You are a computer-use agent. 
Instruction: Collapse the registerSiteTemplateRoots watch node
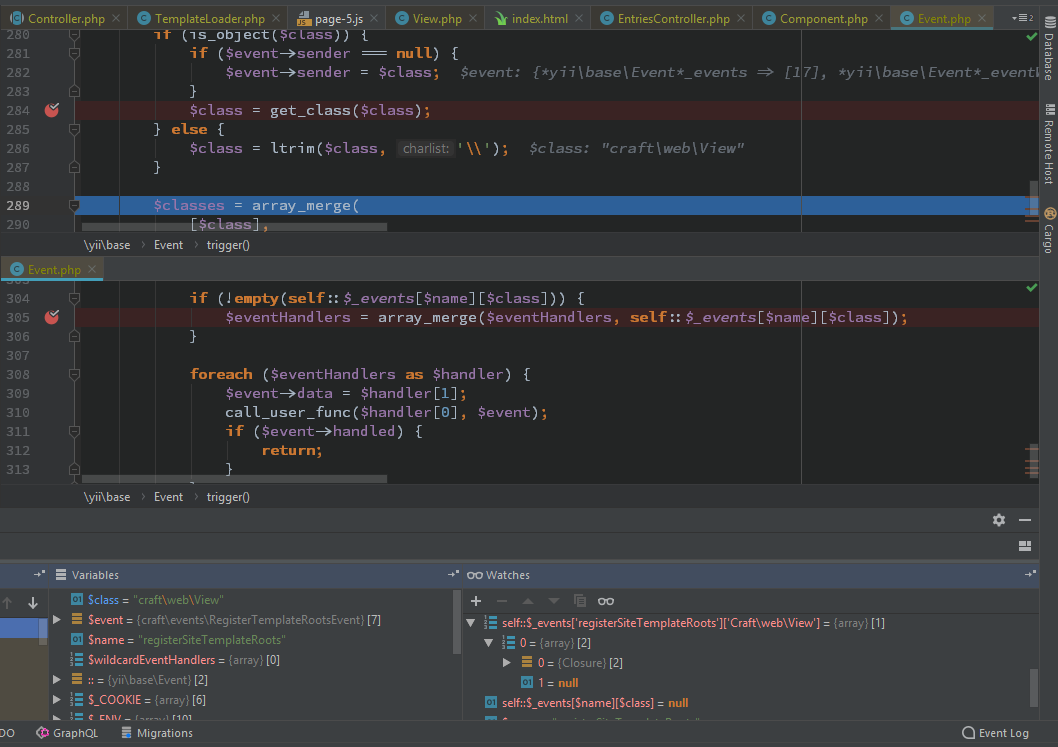[x=471, y=623]
